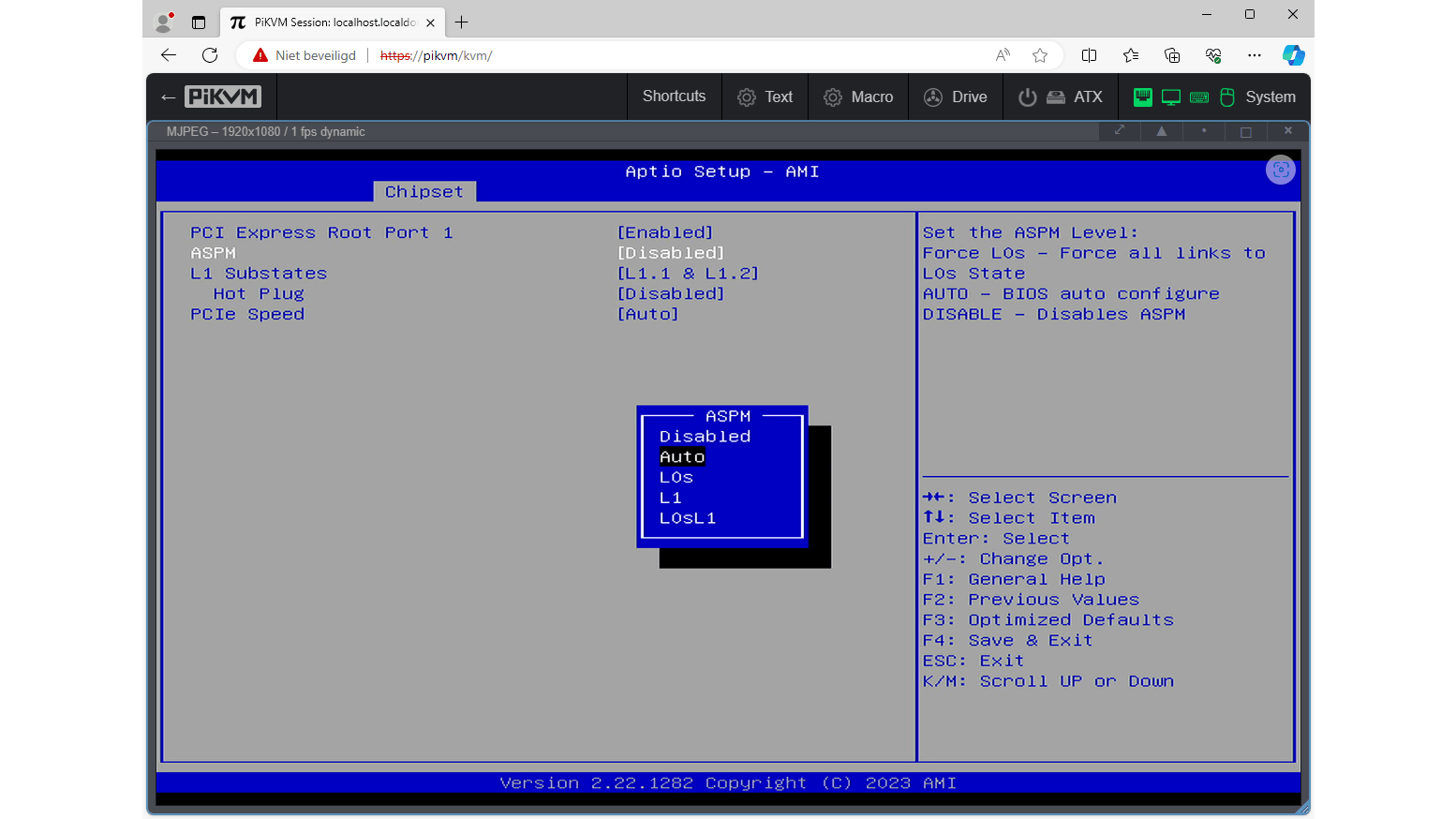Choose L0s in the ASPM popup
The width and height of the screenshot is (1456, 819).
click(676, 478)
